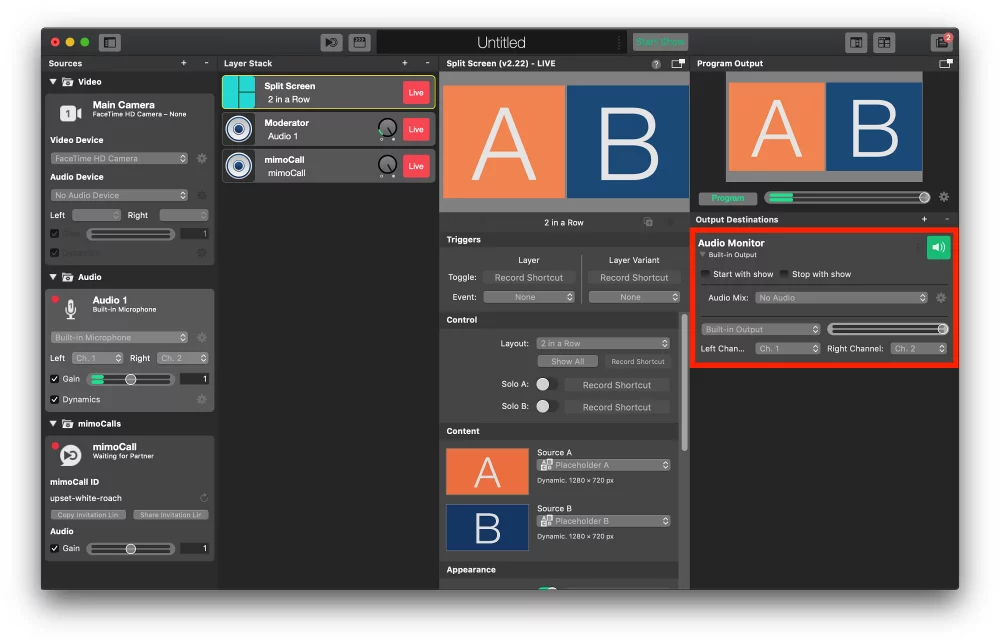Remove an output destination with minus icon
The image size is (1000, 644).
(946, 219)
